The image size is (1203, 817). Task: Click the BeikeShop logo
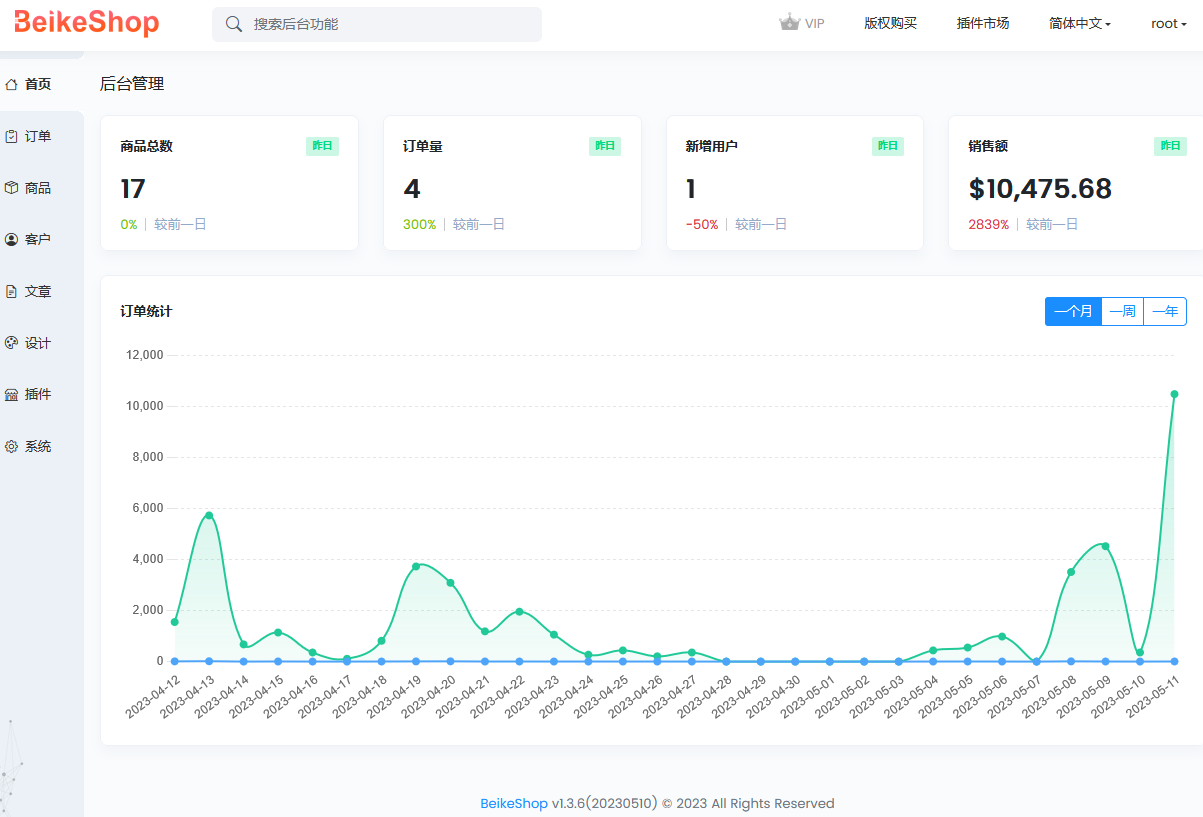click(x=87, y=23)
